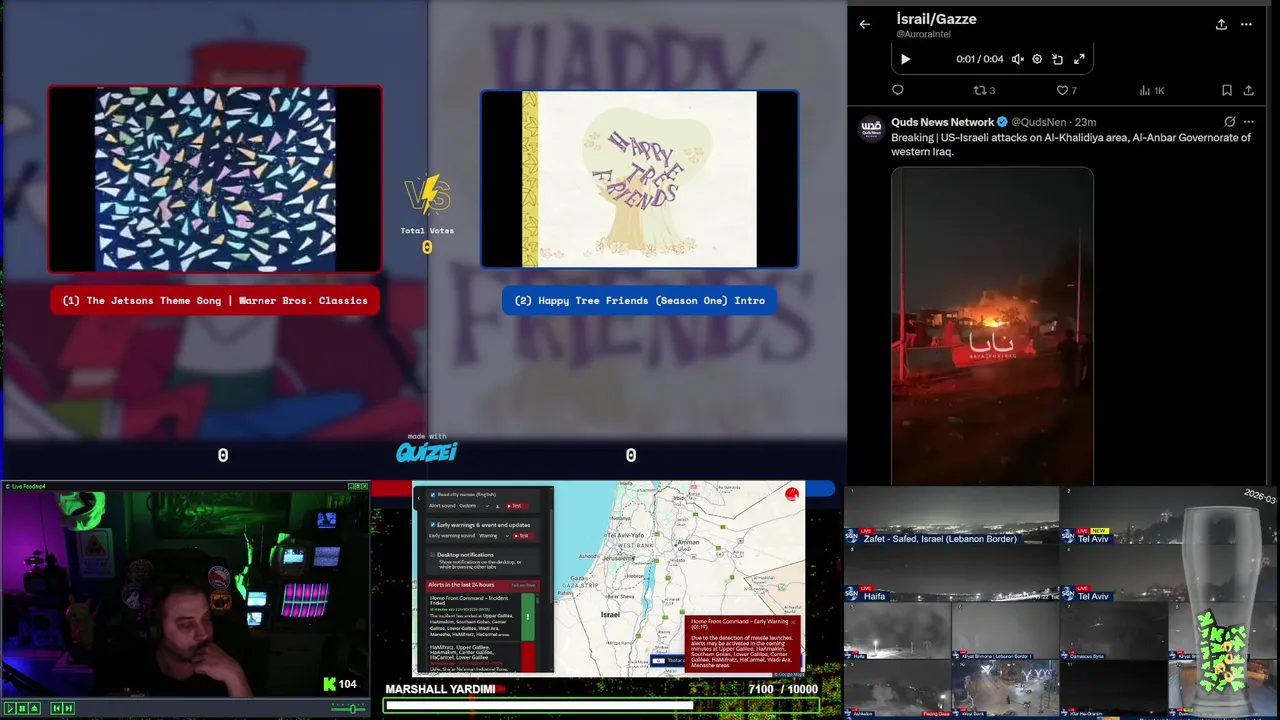This screenshot has width=1280, height=720.
Task: Open Quds News Network profile name
Action: point(942,122)
